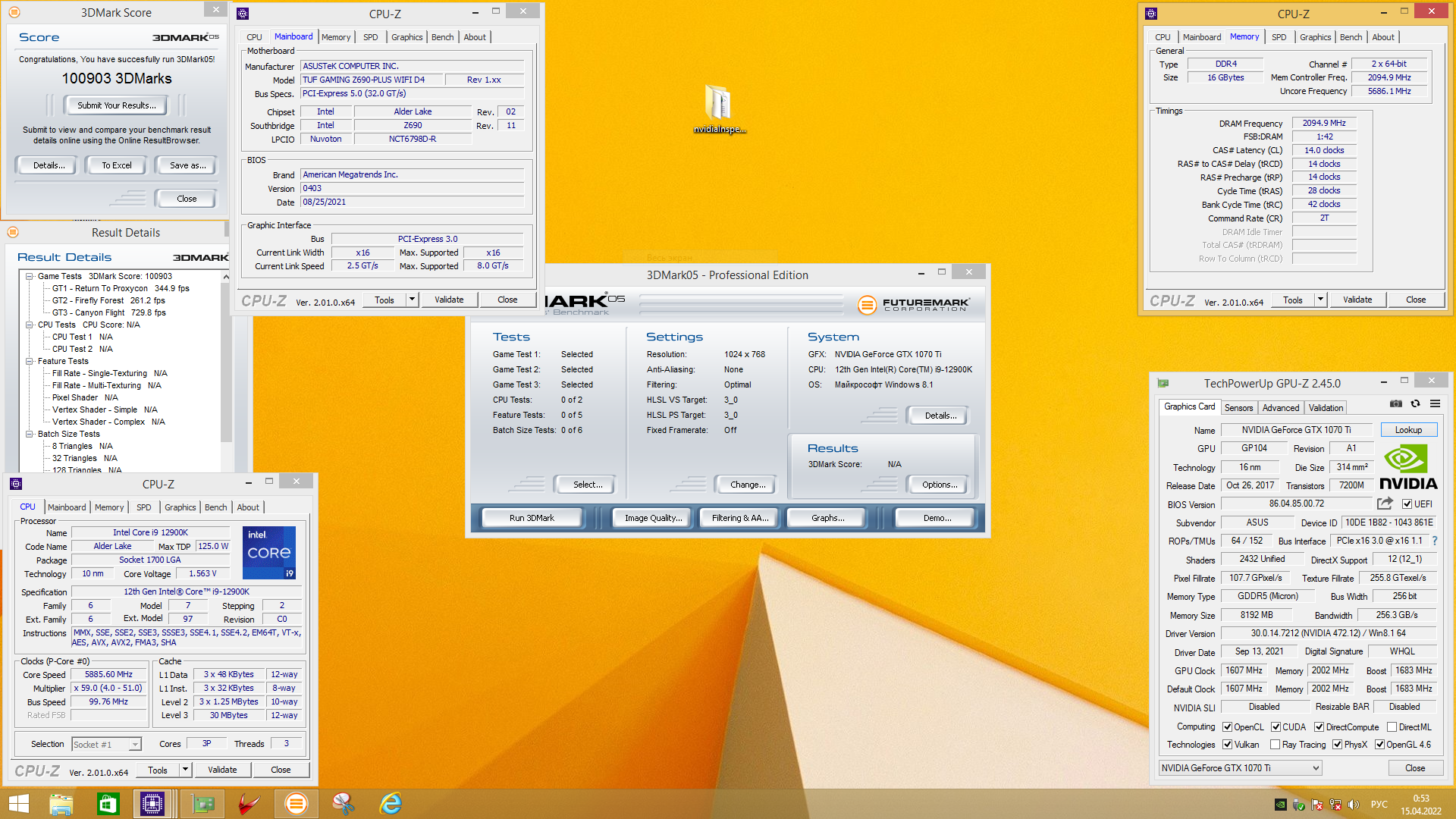Click the Image Quality button
The image size is (1456, 819).
point(653,518)
